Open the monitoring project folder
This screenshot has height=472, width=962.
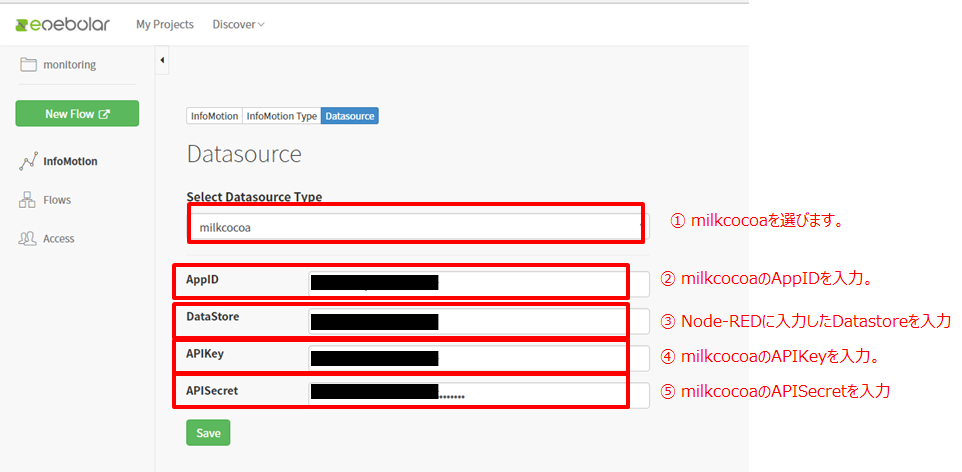58,64
